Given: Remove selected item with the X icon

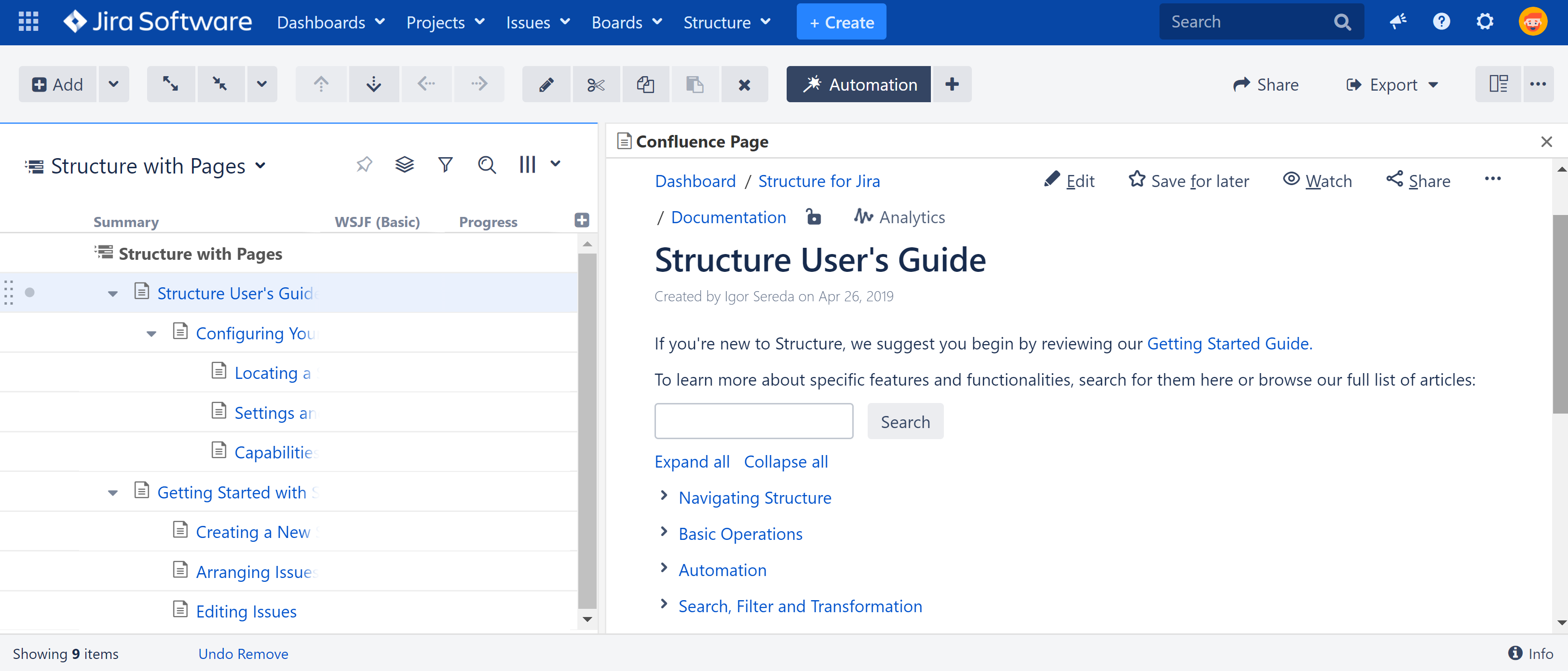Looking at the screenshot, I should click(744, 84).
